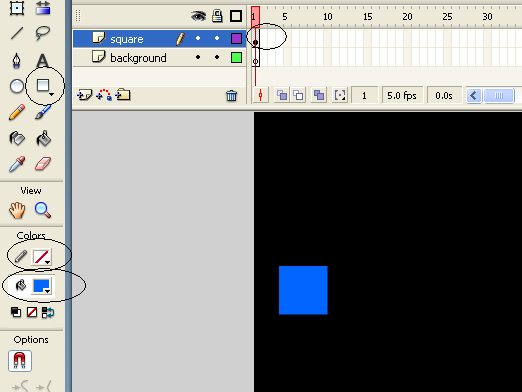Image resolution: width=522 pixels, height=392 pixels.
Task: Select keyframe 1 of background layer
Action: point(255,57)
